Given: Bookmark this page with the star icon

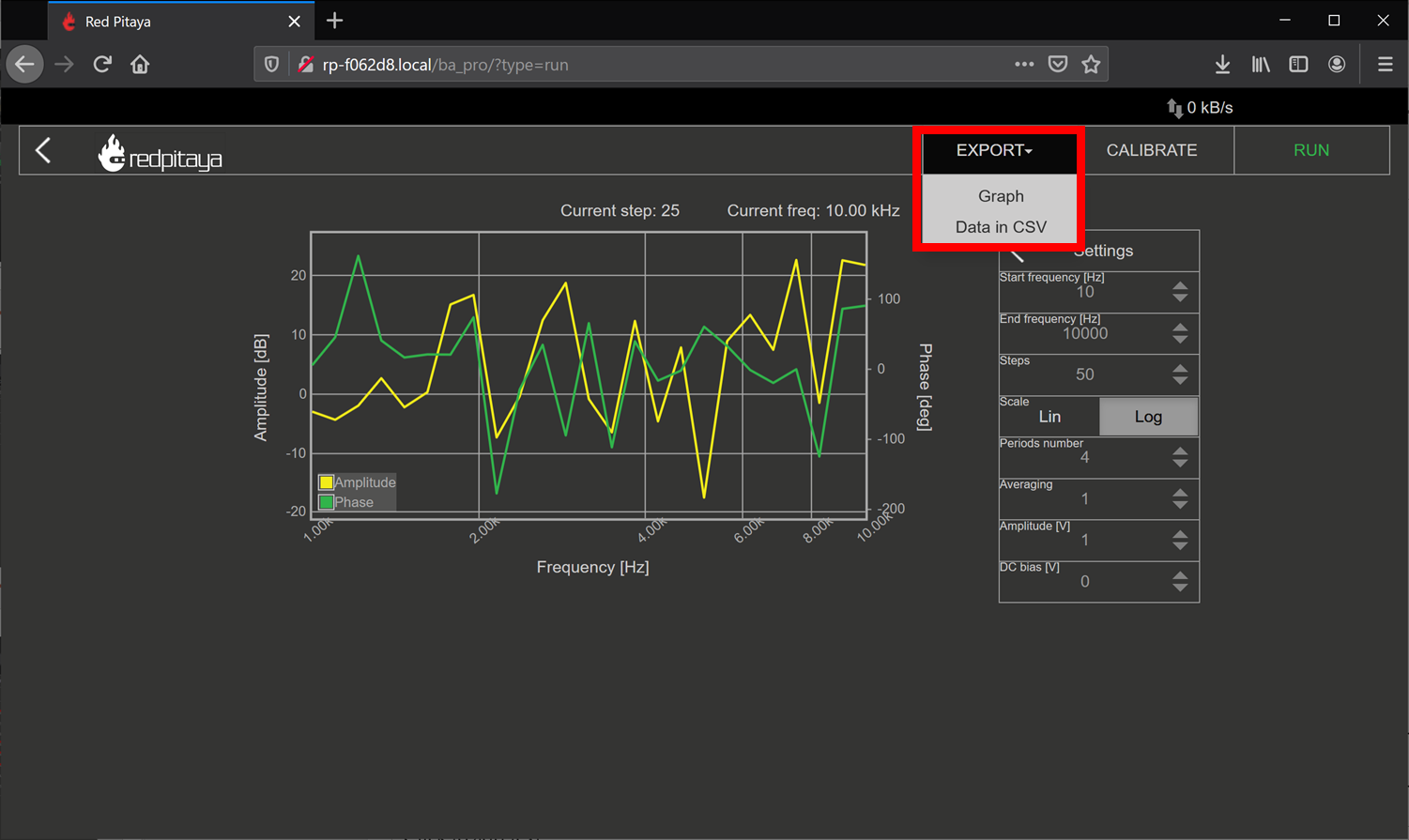Looking at the screenshot, I should point(1091,65).
